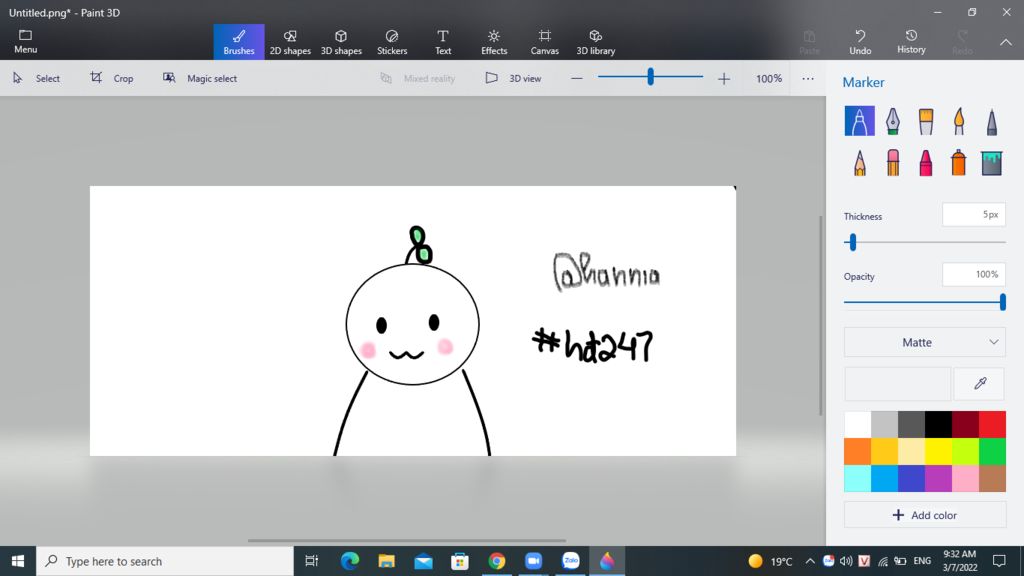Select the Calligraphy pen brush

(893, 121)
